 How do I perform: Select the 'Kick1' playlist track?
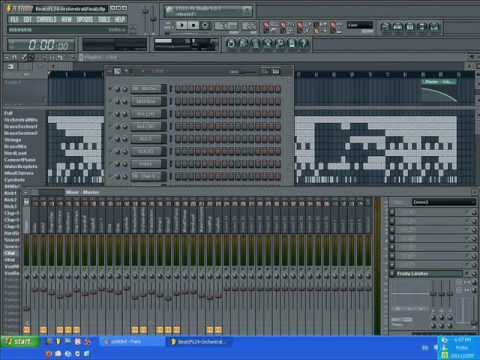pyautogui.click(x=10, y=193)
